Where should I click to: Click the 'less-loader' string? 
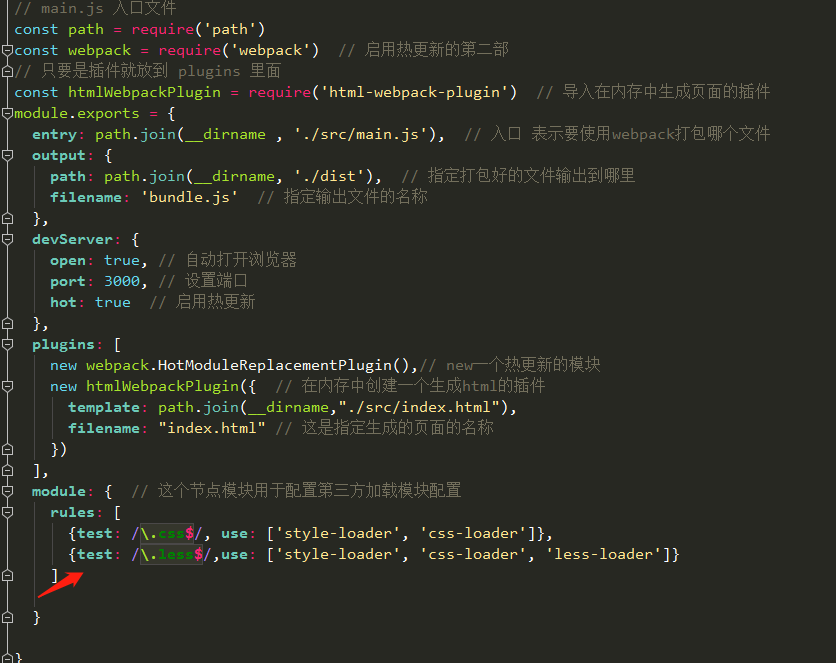604,554
